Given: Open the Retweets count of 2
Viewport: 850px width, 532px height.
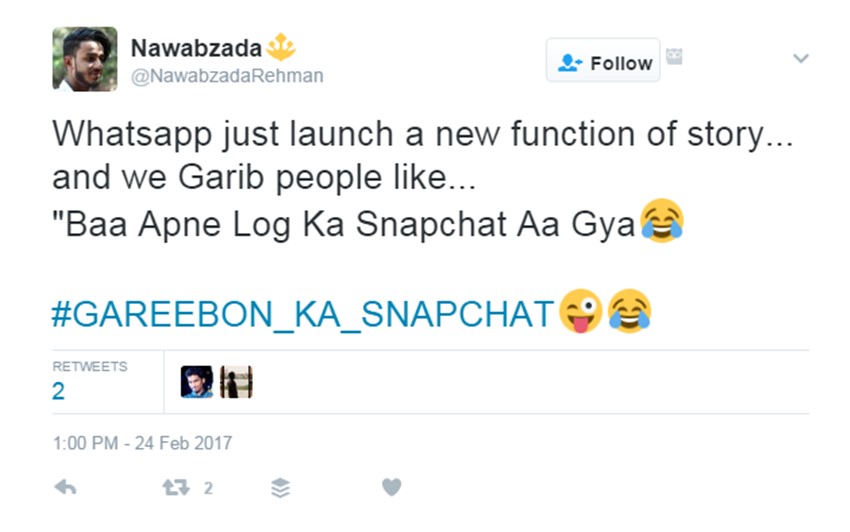Looking at the screenshot, I should pos(58,391).
